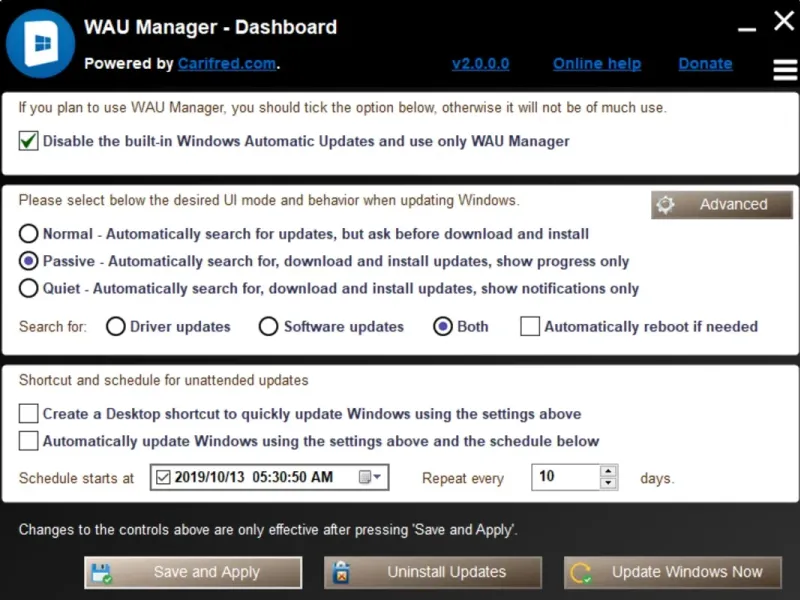
Task: Click the Repeat every days value field
Action: click(565, 477)
